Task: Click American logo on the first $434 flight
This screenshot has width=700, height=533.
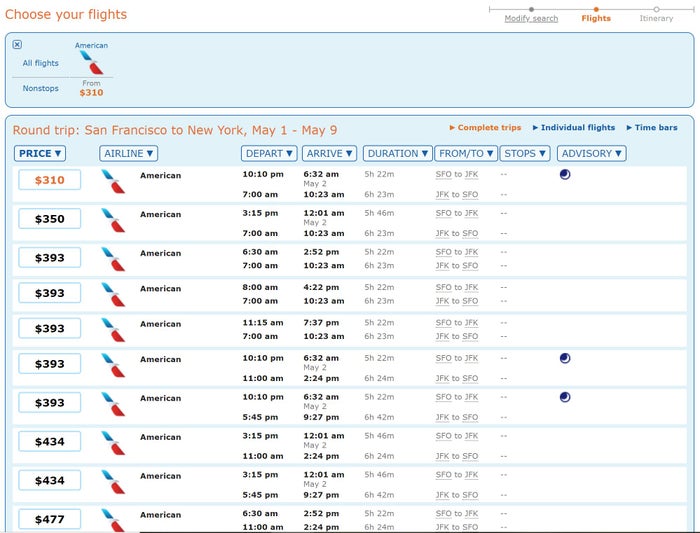Action: point(113,443)
